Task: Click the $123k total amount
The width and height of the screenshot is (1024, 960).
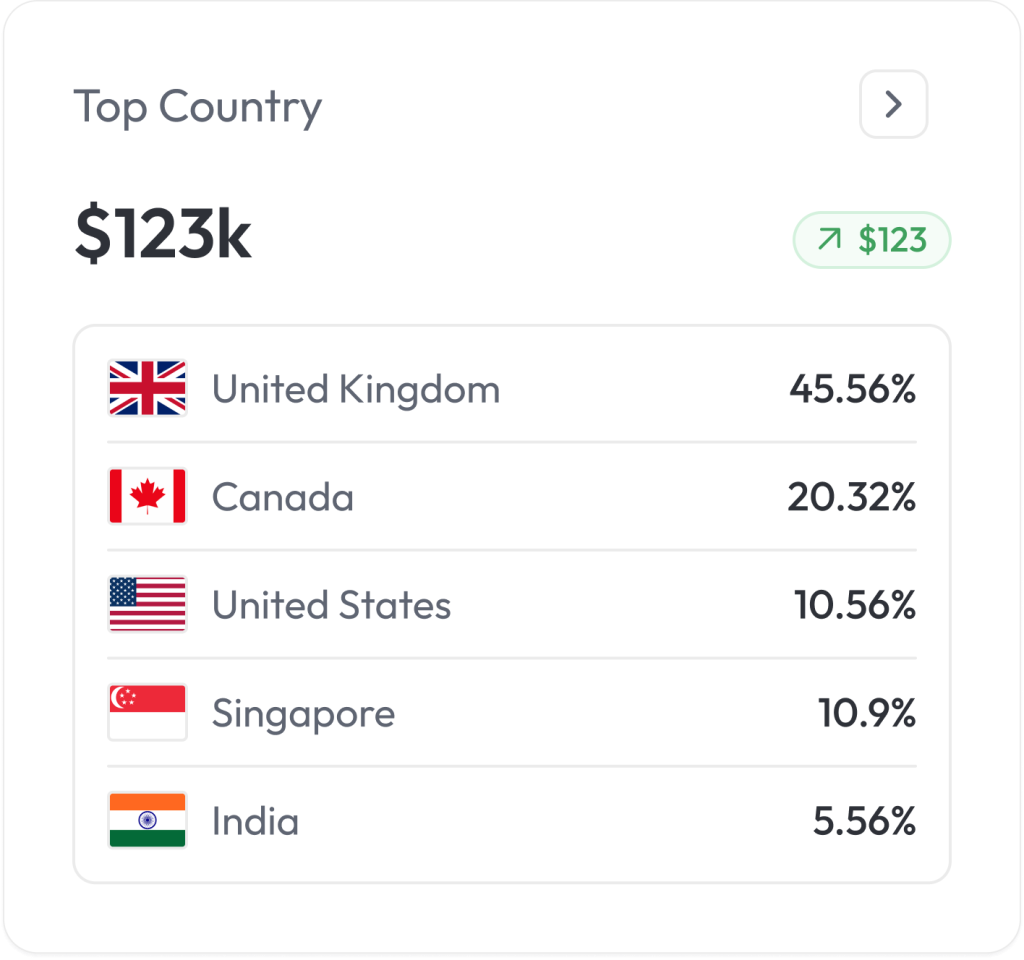Action: click(163, 237)
